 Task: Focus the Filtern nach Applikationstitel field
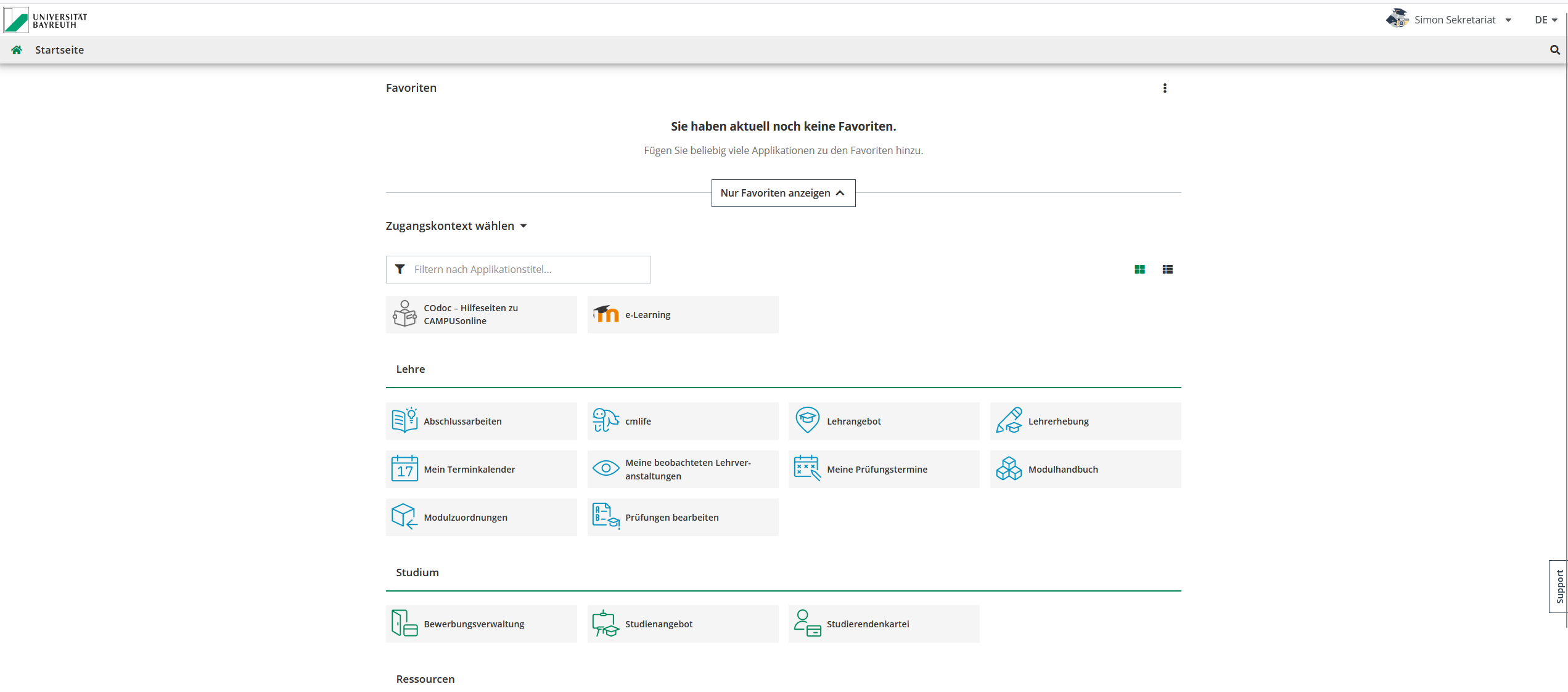coord(518,269)
